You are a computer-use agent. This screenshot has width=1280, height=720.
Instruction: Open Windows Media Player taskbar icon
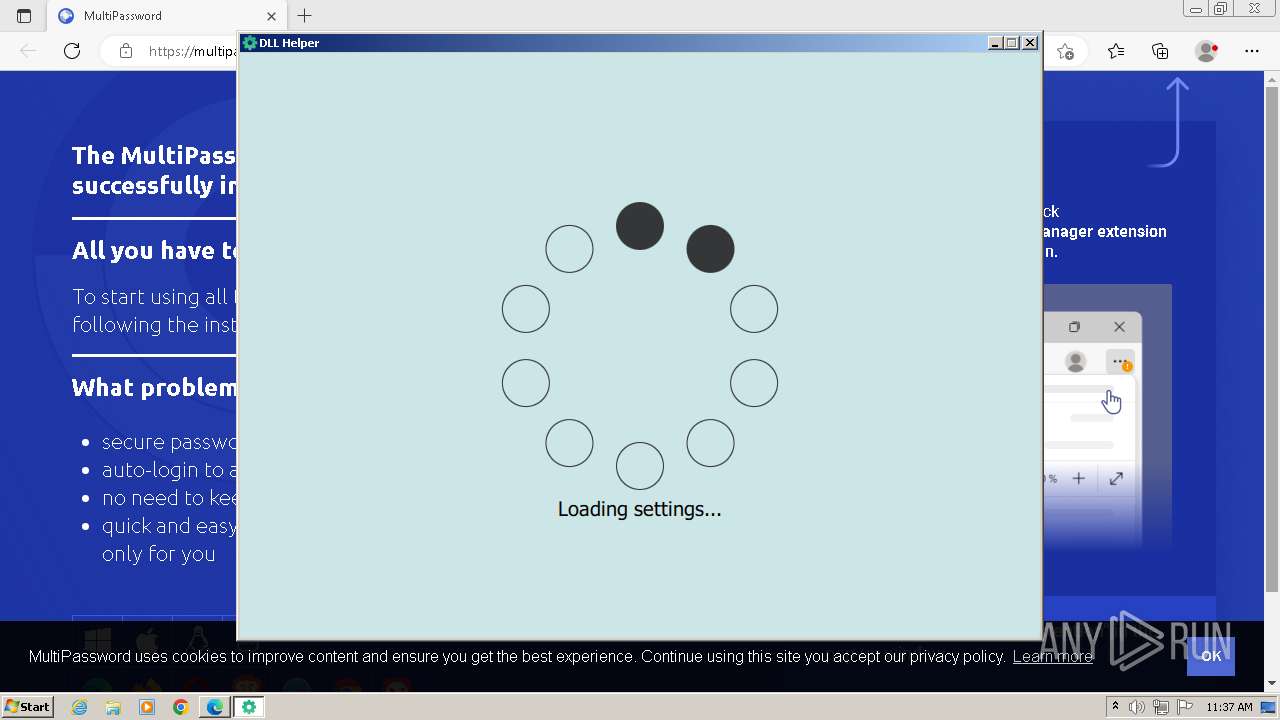pos(147,707)
